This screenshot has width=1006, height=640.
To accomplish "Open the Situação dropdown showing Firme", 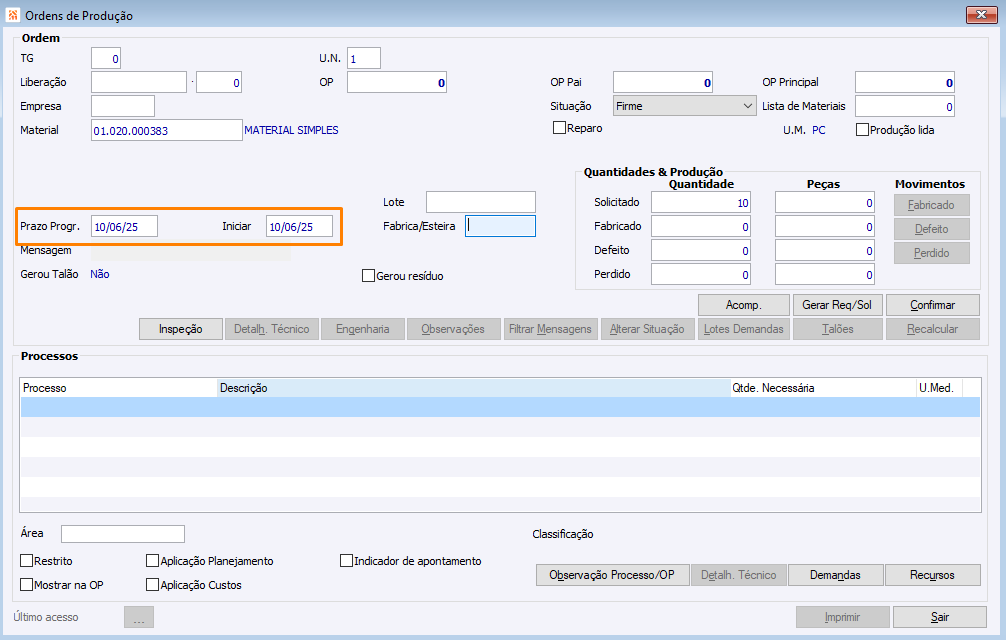I will point(684,106).
